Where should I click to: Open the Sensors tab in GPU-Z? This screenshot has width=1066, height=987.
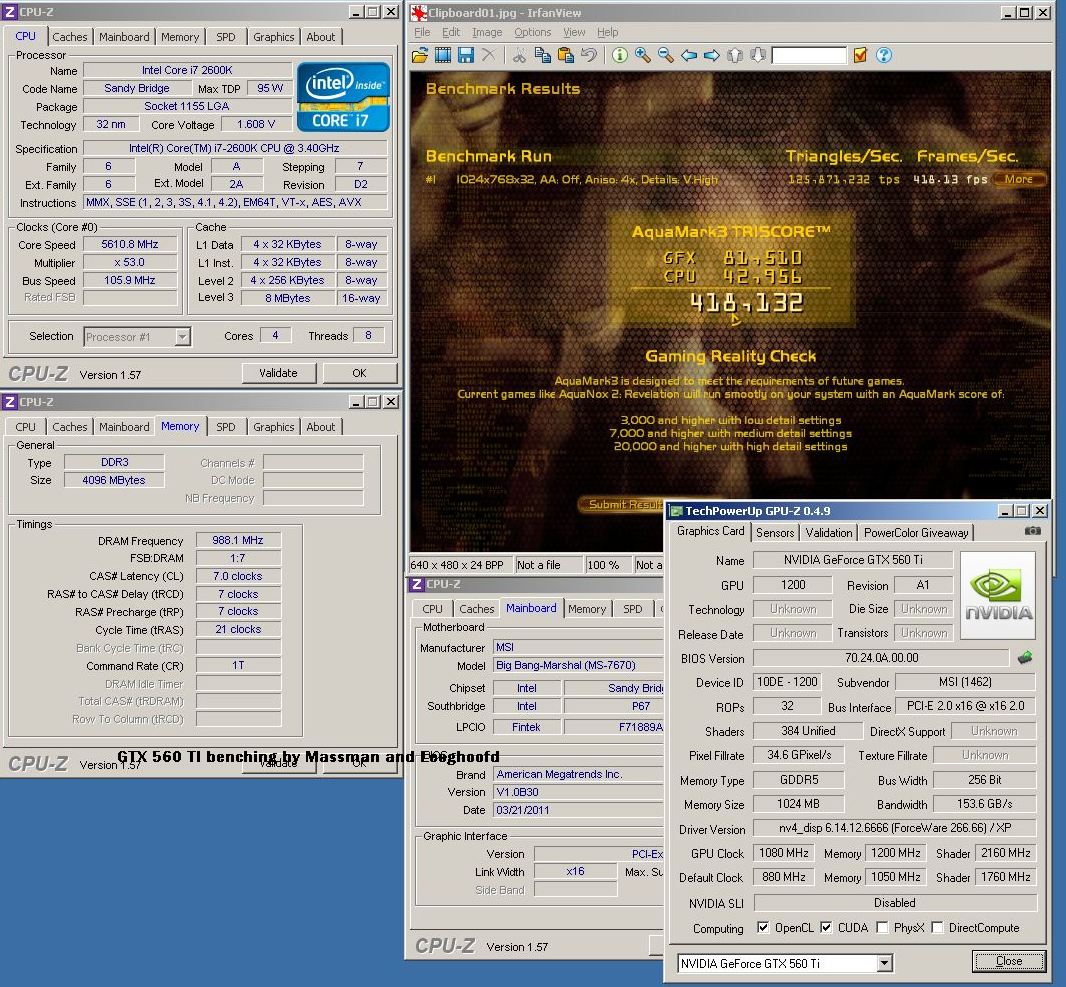(x=775, y=533)
